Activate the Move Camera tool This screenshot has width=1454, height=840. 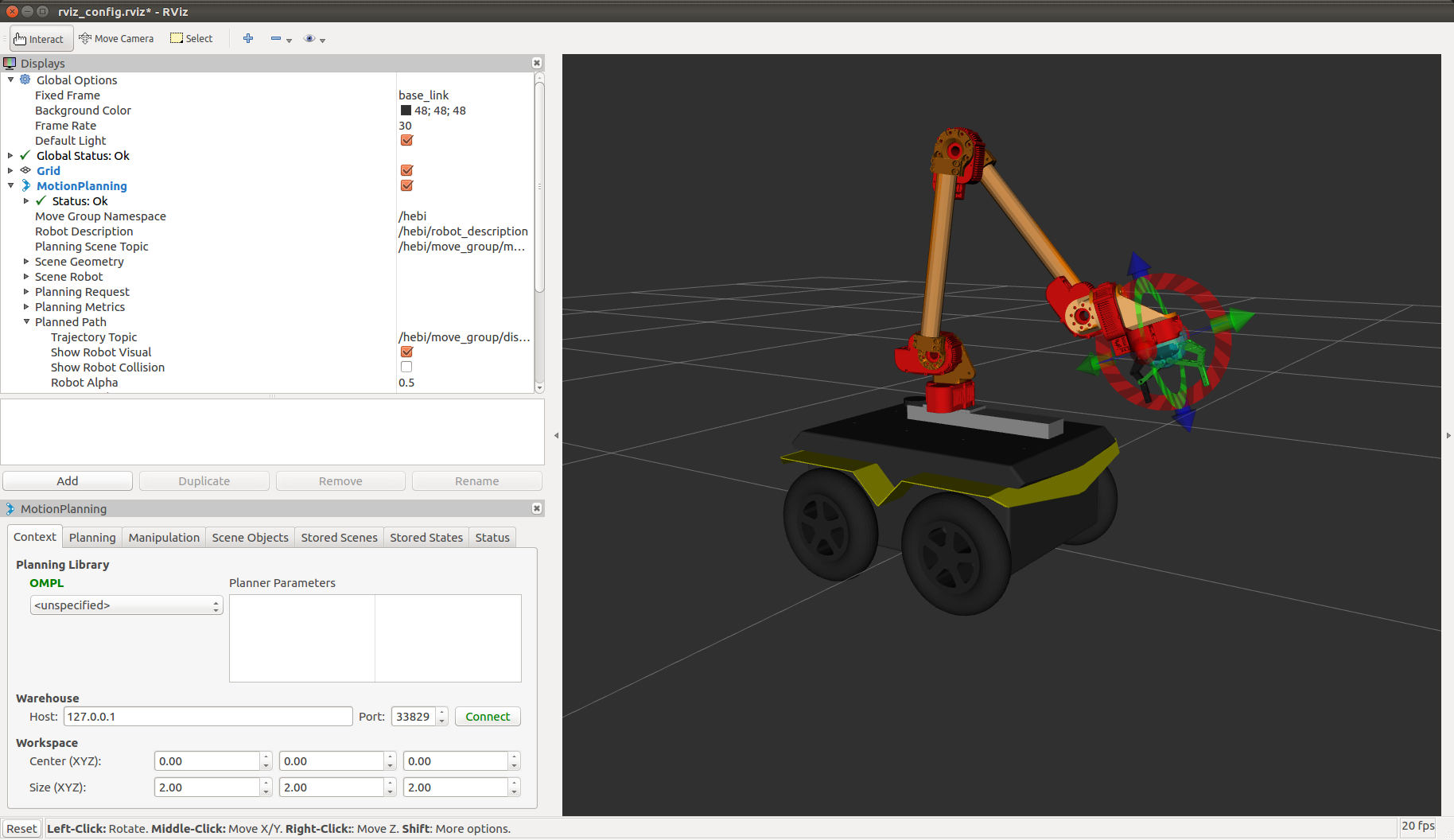point(116,38)
